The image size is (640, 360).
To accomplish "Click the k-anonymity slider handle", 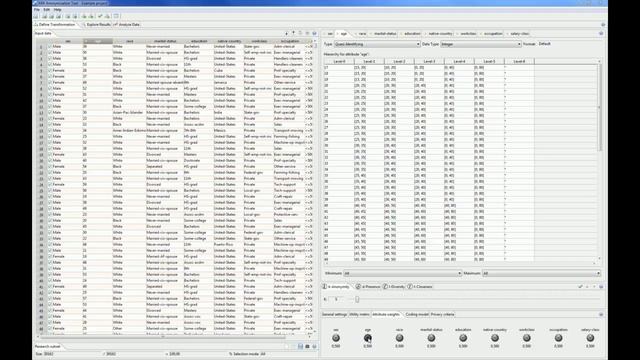I will 357,300.
